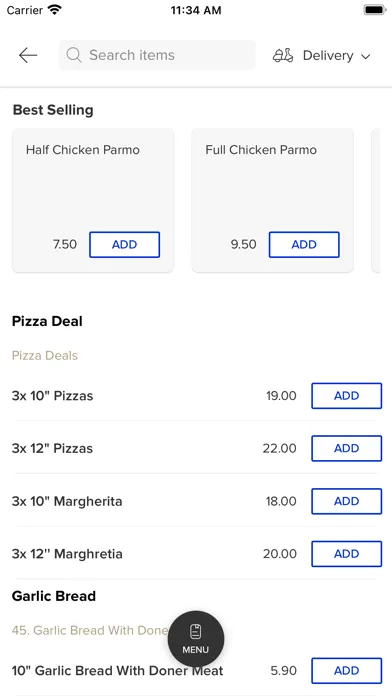Tap the Wi-Fi status icon
The width and height of the screenshot is (392, 696).
[x=55, y=10]
